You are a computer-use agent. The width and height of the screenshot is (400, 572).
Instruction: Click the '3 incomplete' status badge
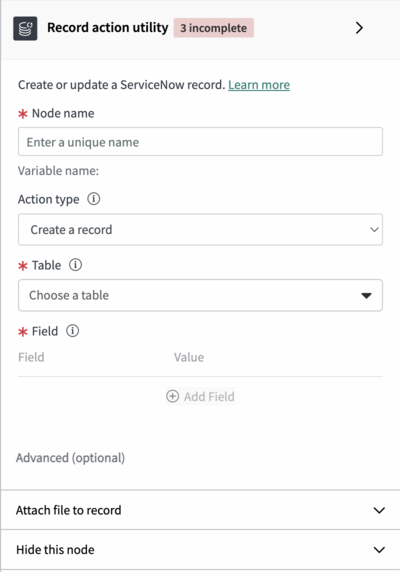tap(214, 28)
